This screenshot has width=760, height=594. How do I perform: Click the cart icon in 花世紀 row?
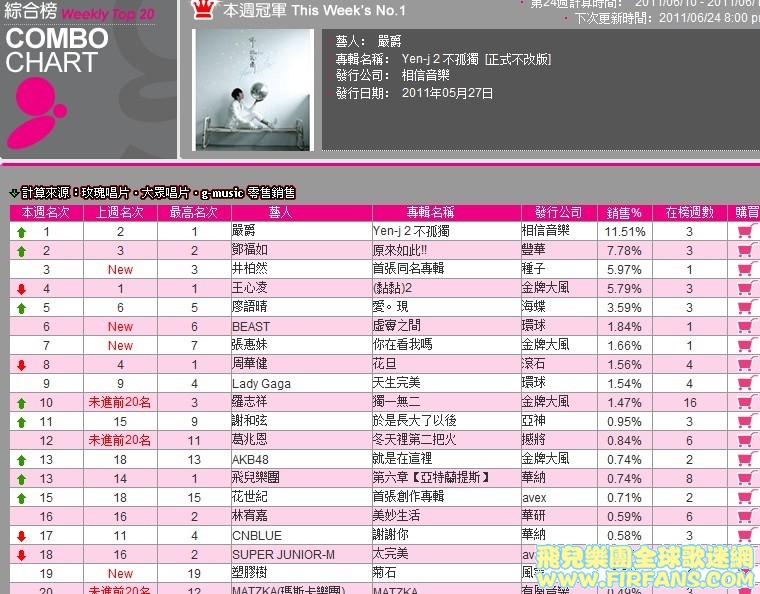pyautogui.click(x=746, y=497)
